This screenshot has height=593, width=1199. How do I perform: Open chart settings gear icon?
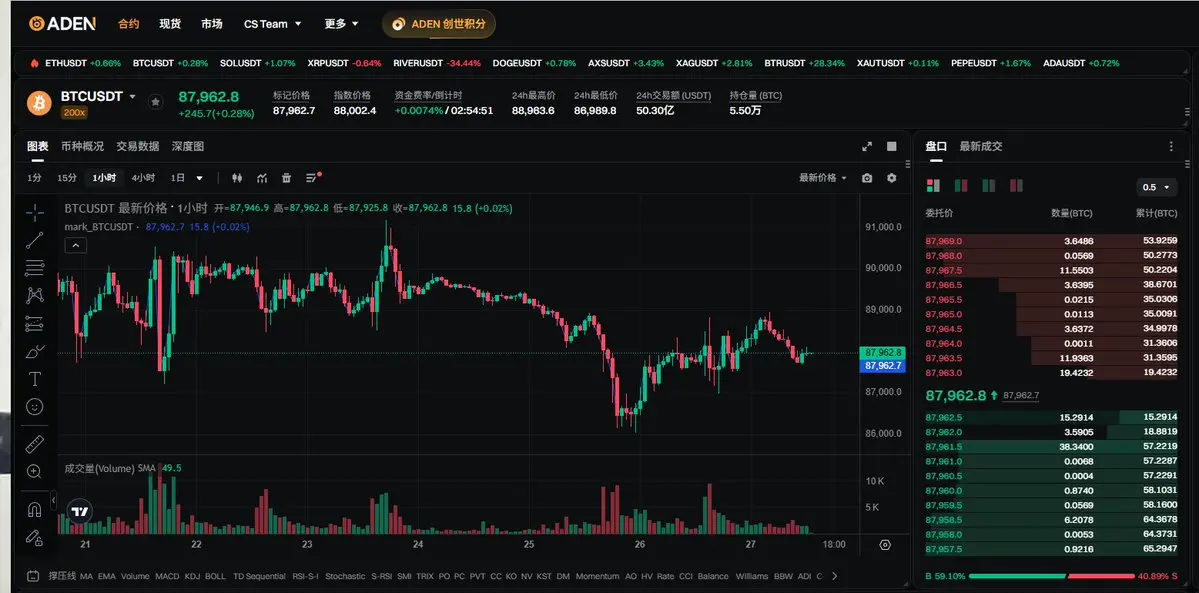click(x=892, y=178)
